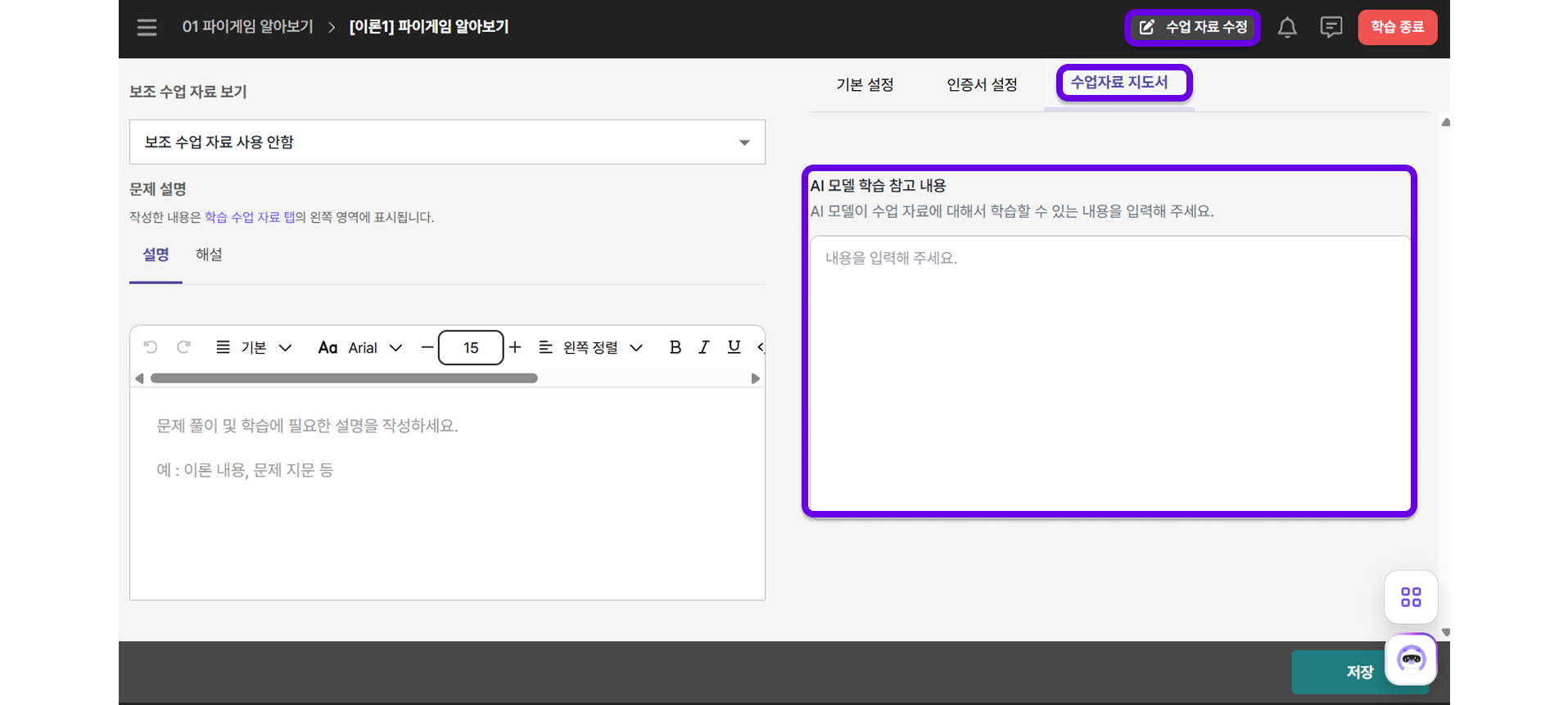Click the AI 모델 학습 참고 내용 text area

click(x=1109, y=373)
